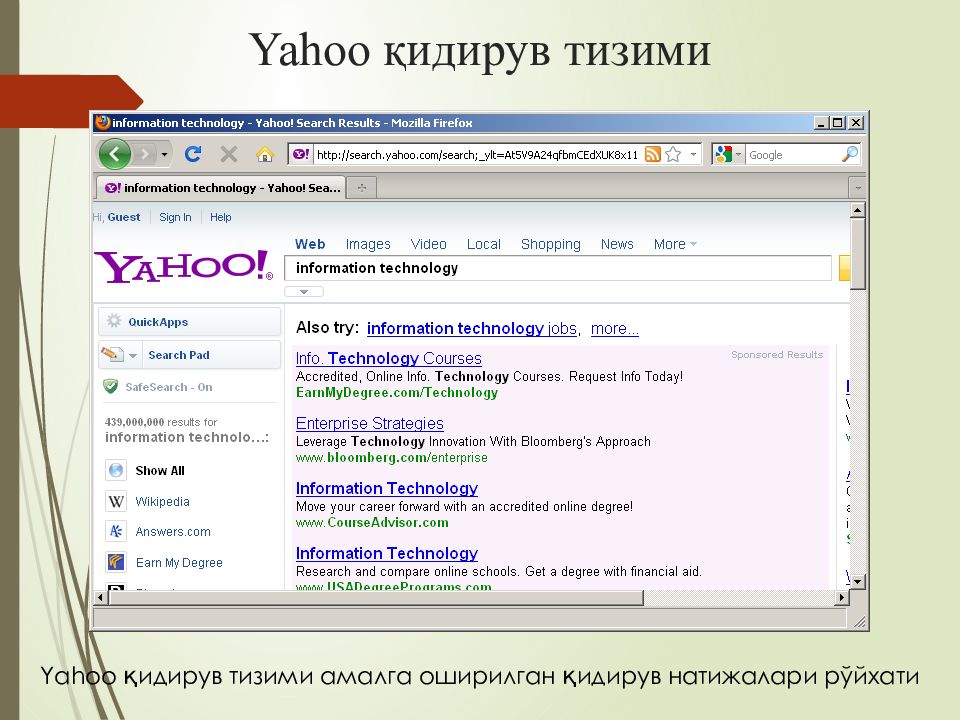Click the QuickApps gear icon
Screen dimensions: 960x720
point(114,321)
